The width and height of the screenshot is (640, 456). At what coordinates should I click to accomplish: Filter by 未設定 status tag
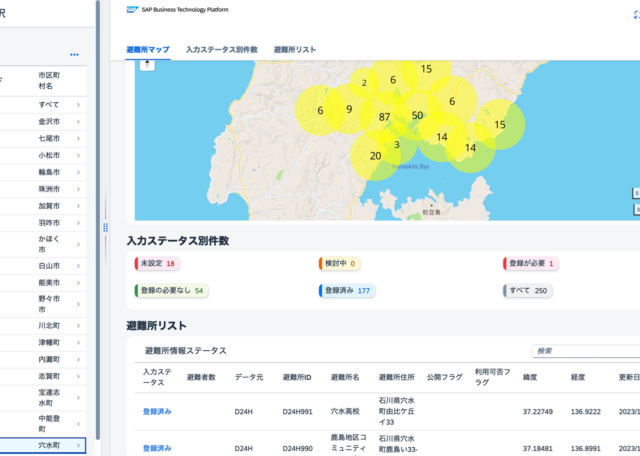pos(157,263)
